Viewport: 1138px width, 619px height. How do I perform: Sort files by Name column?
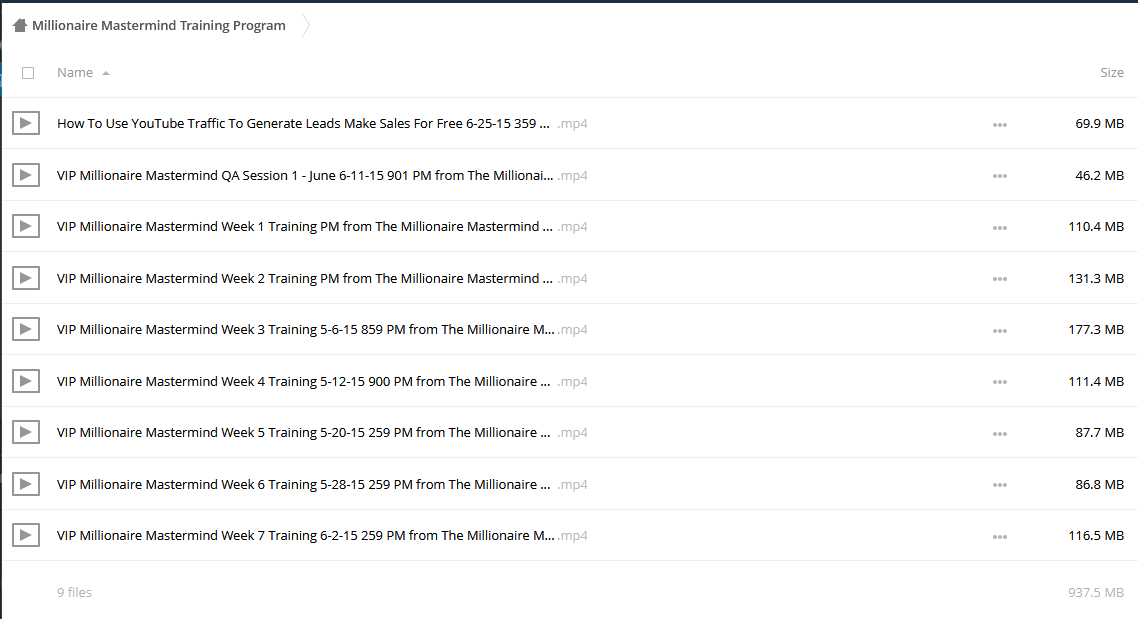click(x=75, y=73)
